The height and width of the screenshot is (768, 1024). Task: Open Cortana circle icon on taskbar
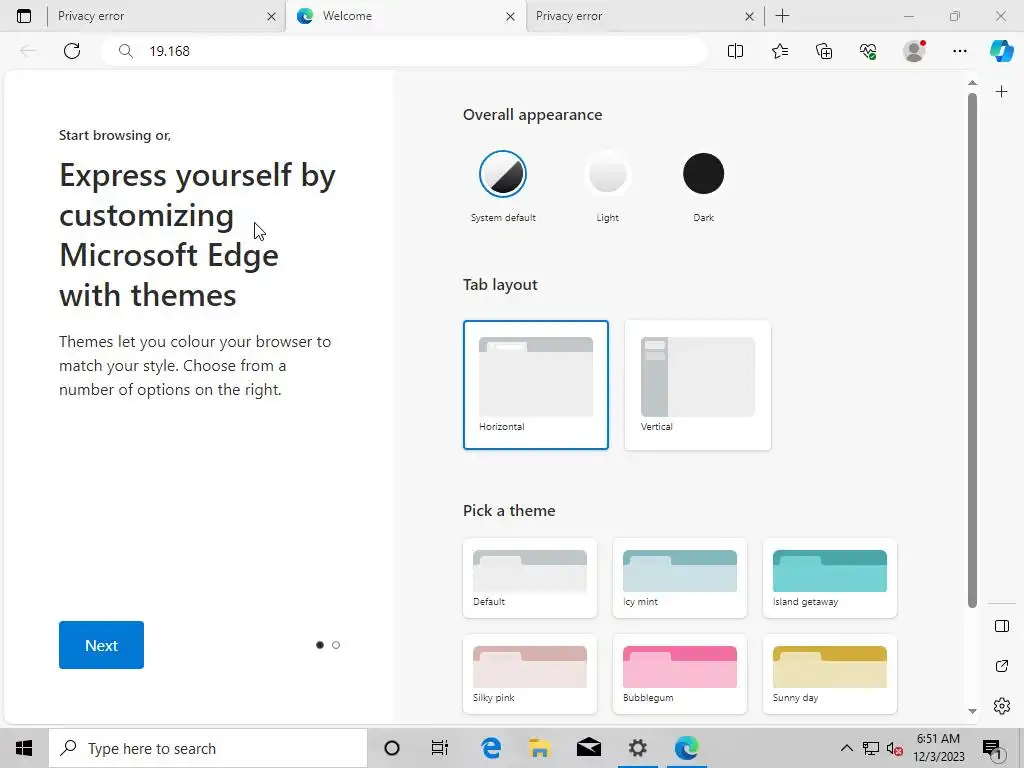coord(392,748)
